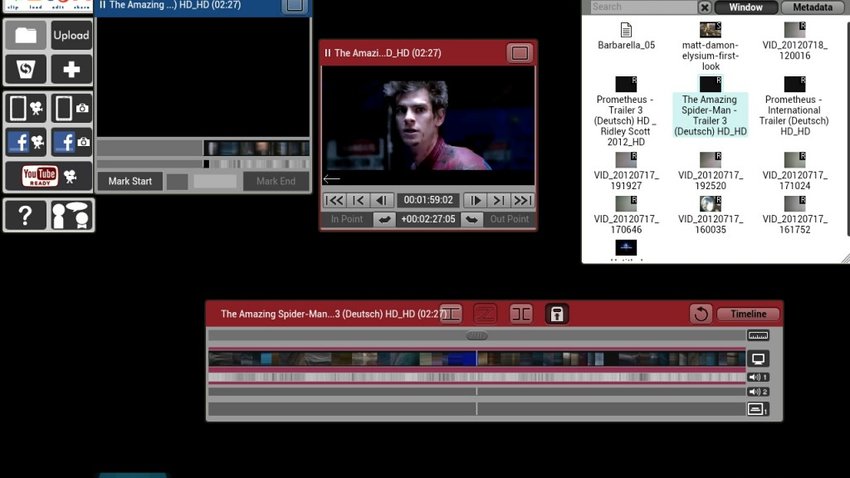Click Mark Start button
The width and height of the screenshot is (850, 478).
pos(130,181)
